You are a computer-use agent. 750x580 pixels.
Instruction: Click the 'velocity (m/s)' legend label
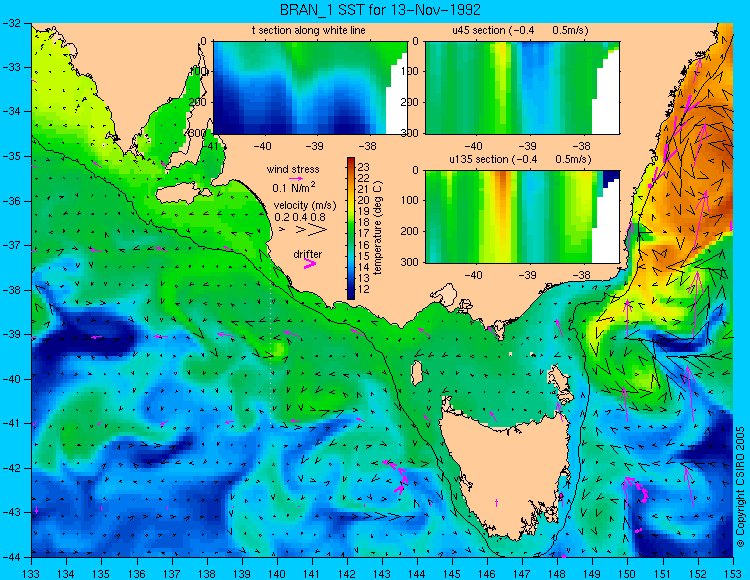pos(305,206)
